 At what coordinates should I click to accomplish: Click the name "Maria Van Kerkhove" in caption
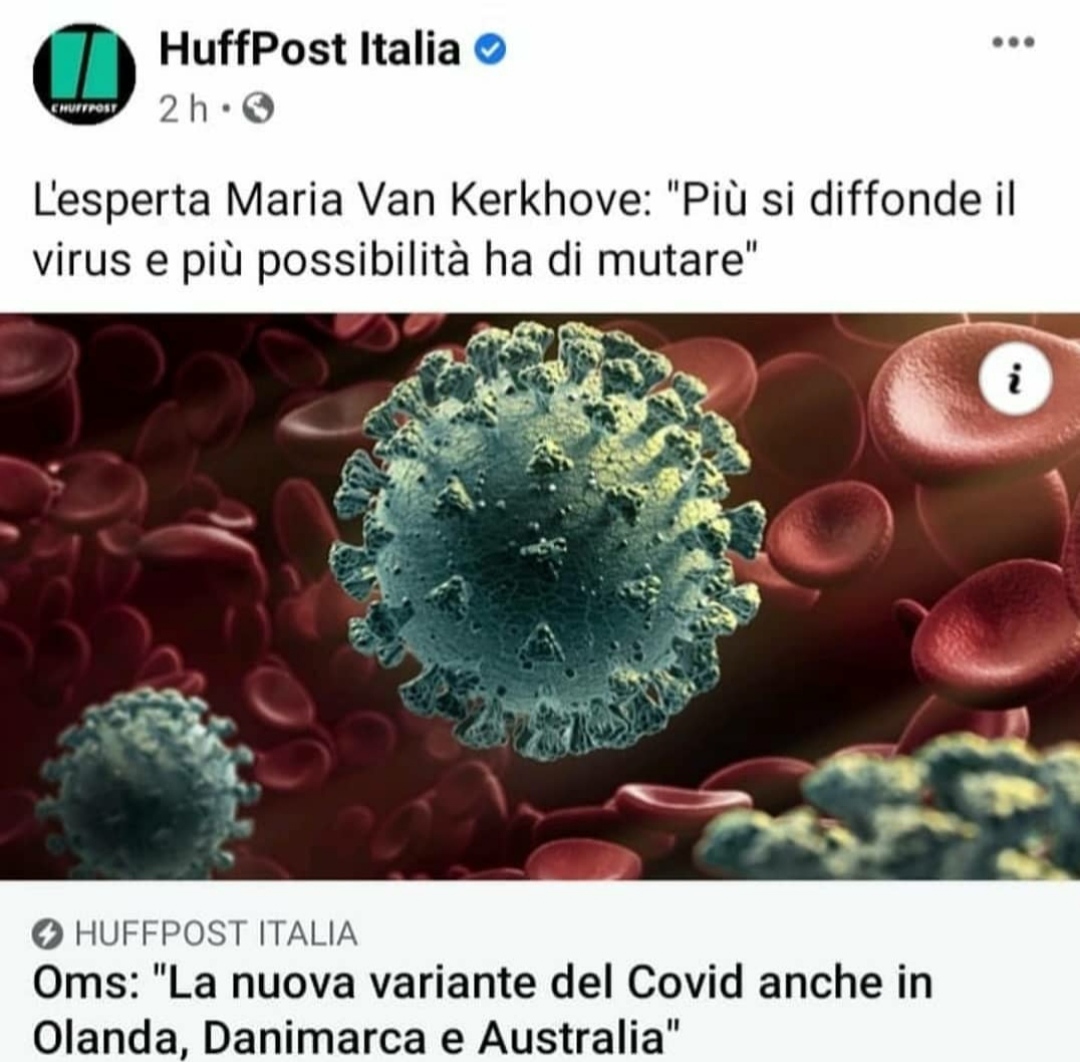437,200
